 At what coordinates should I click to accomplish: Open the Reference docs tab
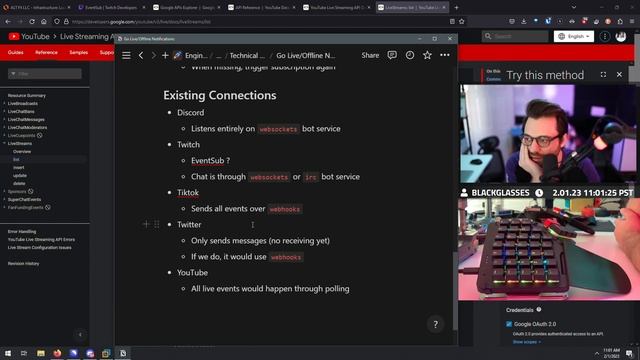[x=46, y=52]
